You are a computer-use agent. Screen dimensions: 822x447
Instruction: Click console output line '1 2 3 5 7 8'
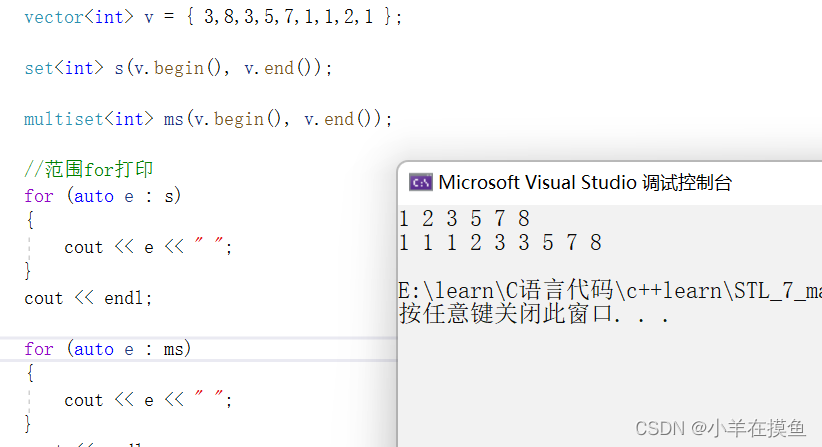click(464, 219)
